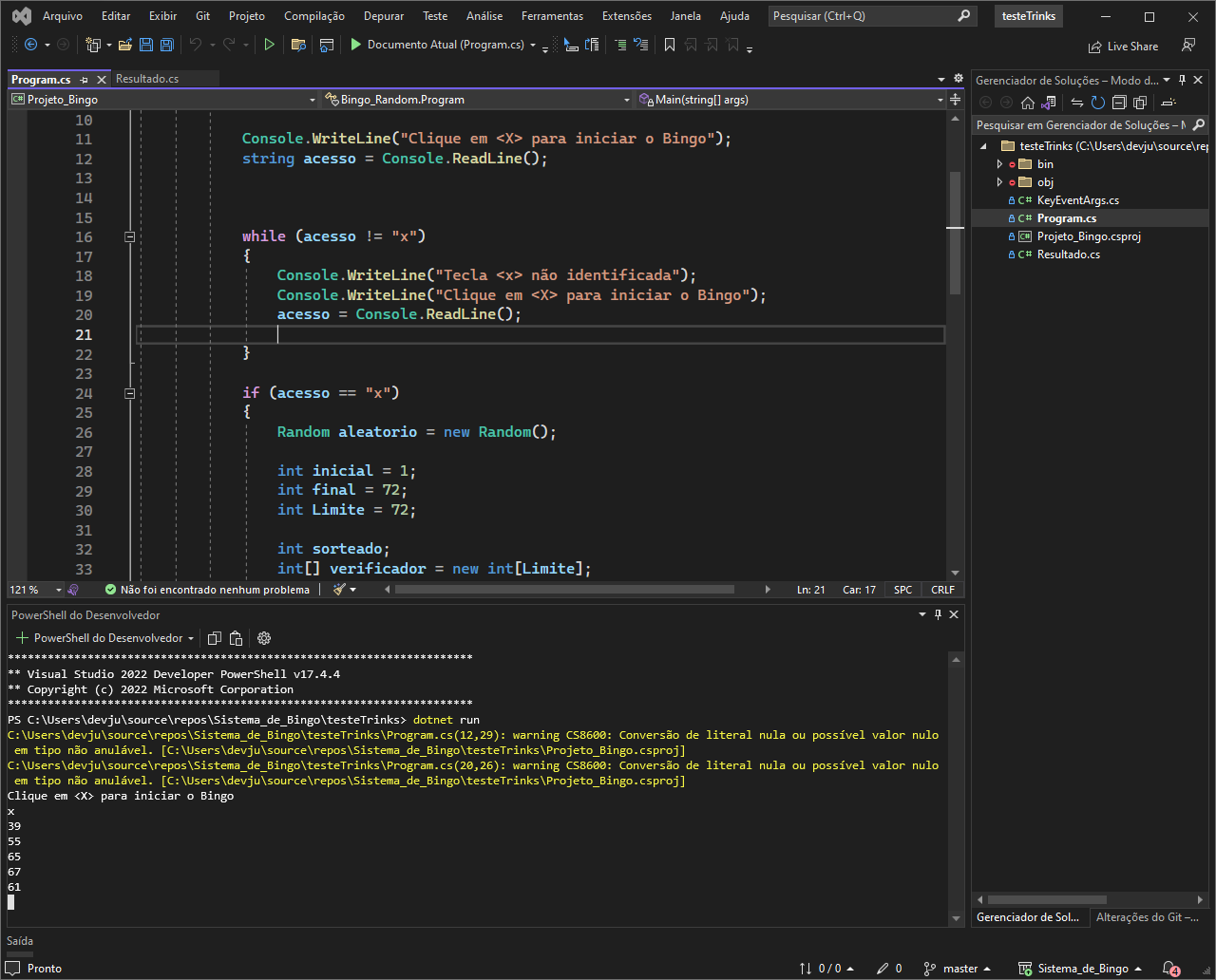Expand the bin folder in Solution Explorer
The height and width of the screenshot is (980, 1216).
coord(999,164)
